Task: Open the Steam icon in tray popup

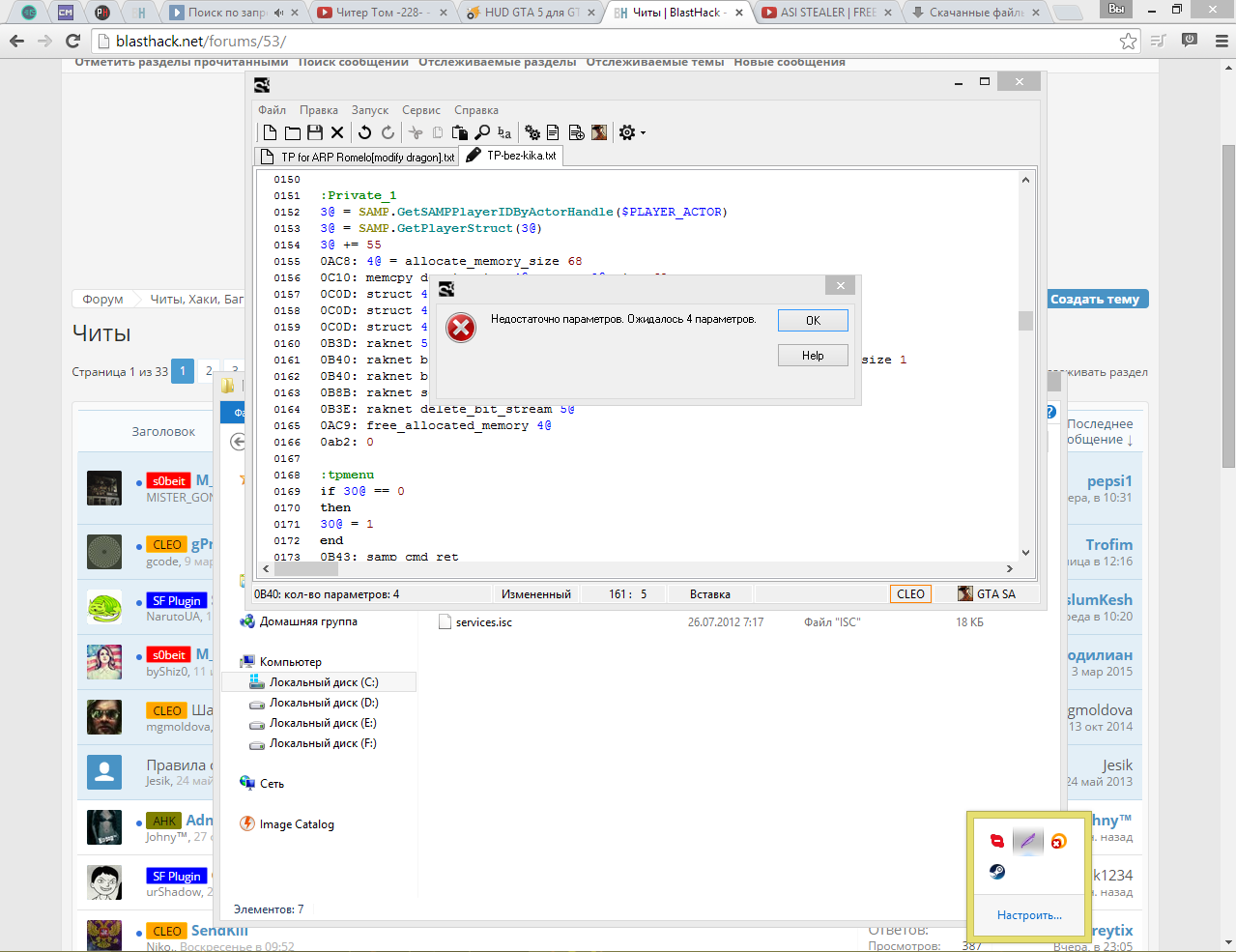Action: click(x=997, y=872)
